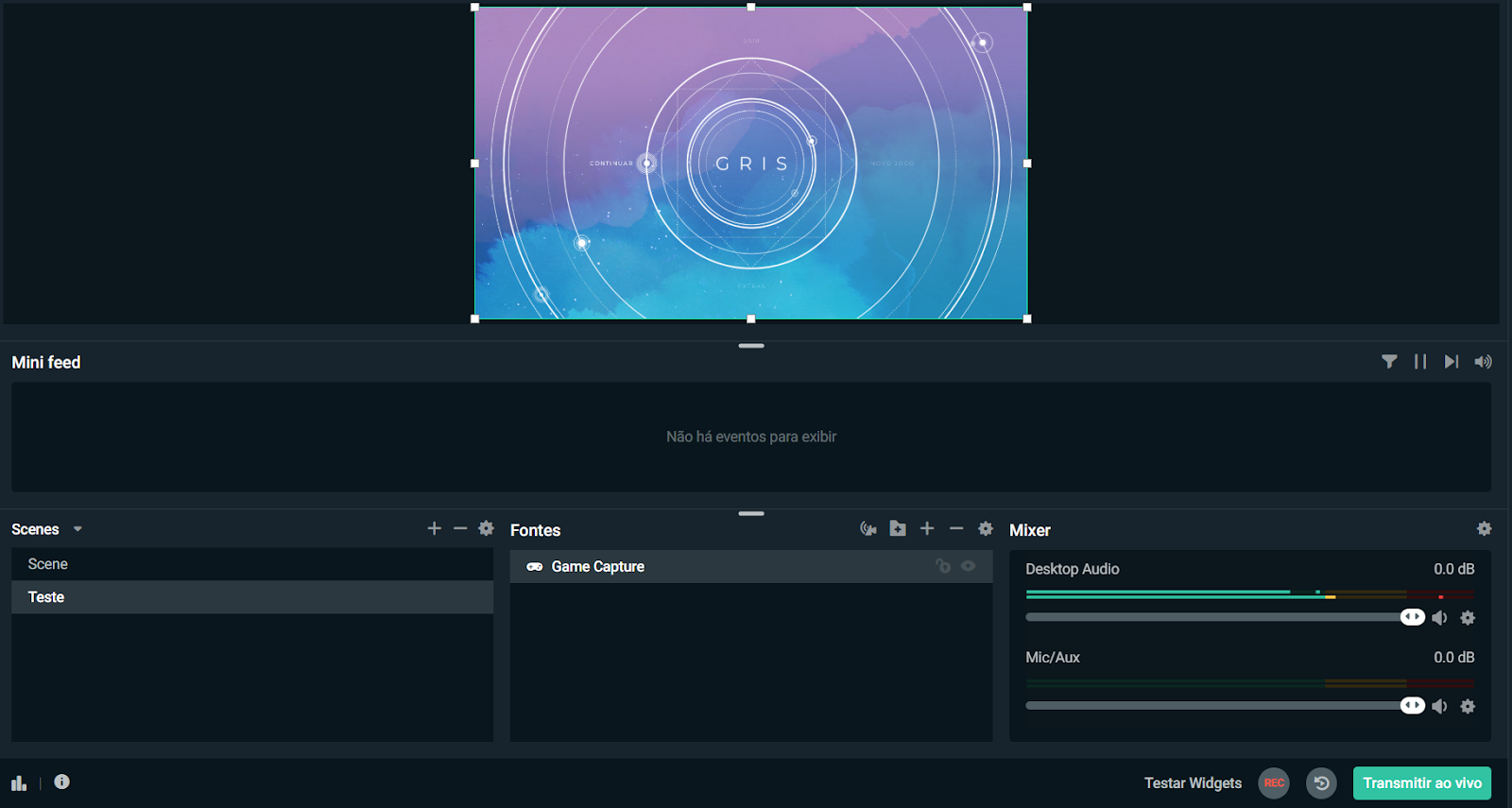Open performance stats bar chart icon
Viewport: 1512px width, 808px height.
click(x=19, y=782)
